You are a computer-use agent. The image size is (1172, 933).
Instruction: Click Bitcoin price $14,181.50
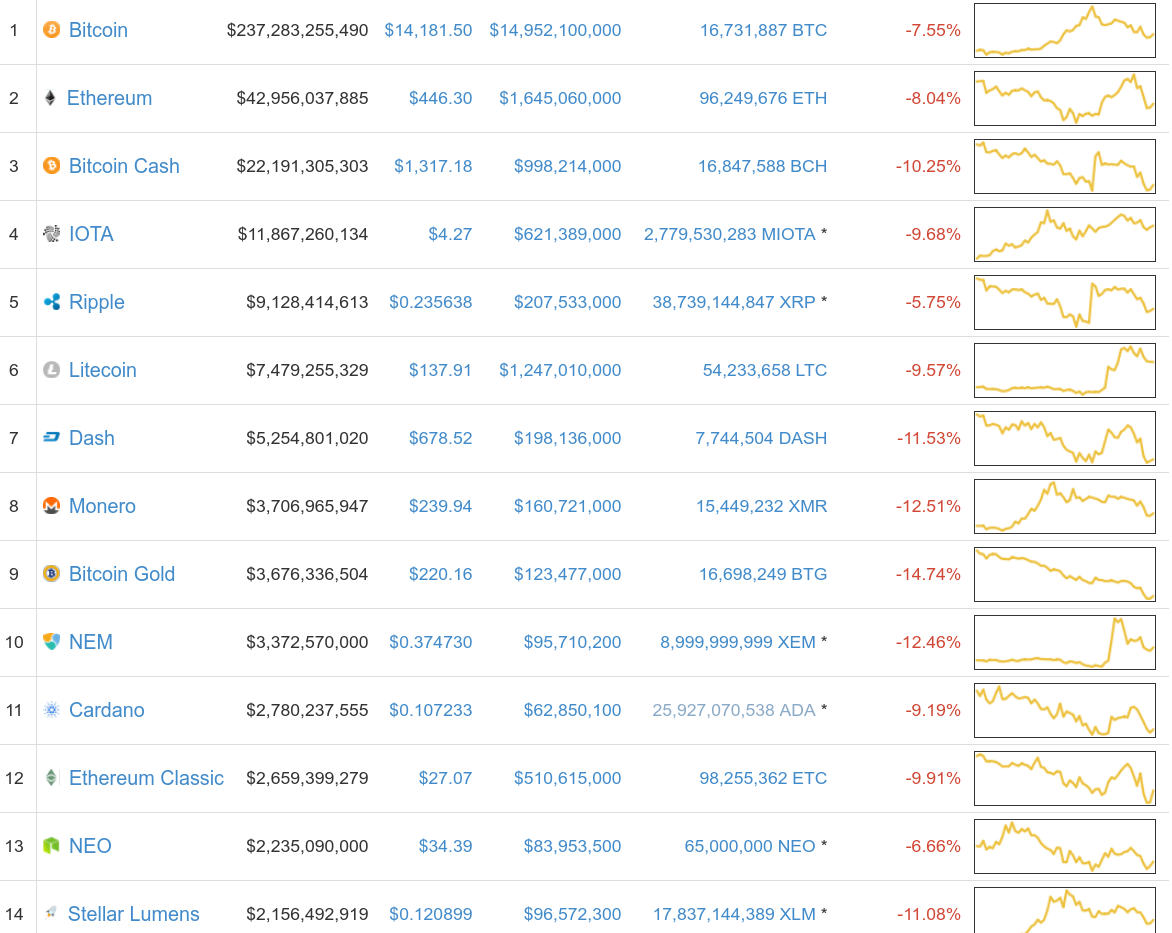pyautogui.click(x=428, y=31)
